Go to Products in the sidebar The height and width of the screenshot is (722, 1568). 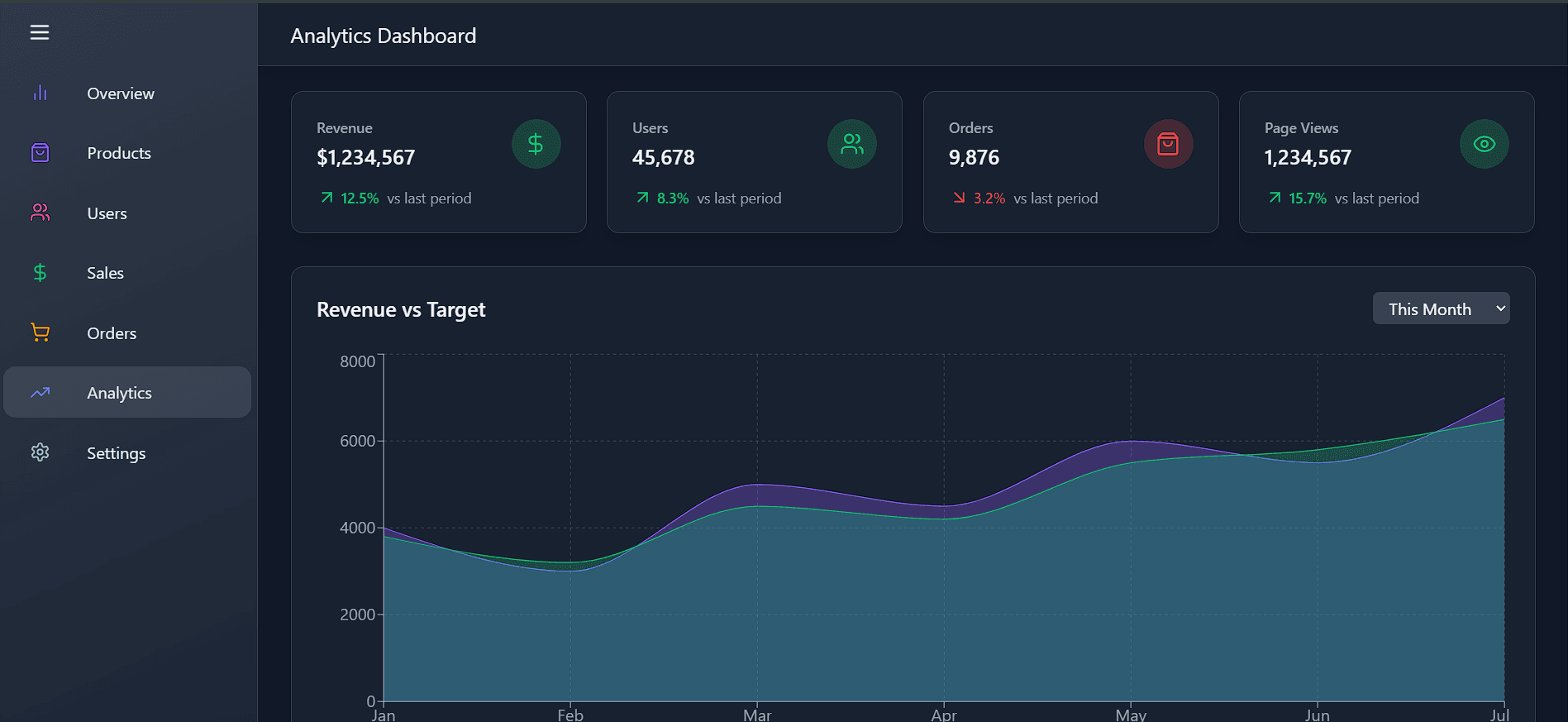pos(127,153)
